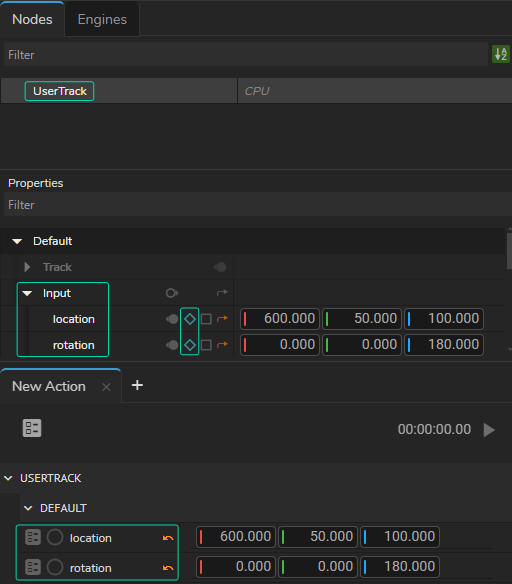Collapse the Default properties group
Viewport: 512px width, 584px height.
pyautogui.click(x=17, y=241)
